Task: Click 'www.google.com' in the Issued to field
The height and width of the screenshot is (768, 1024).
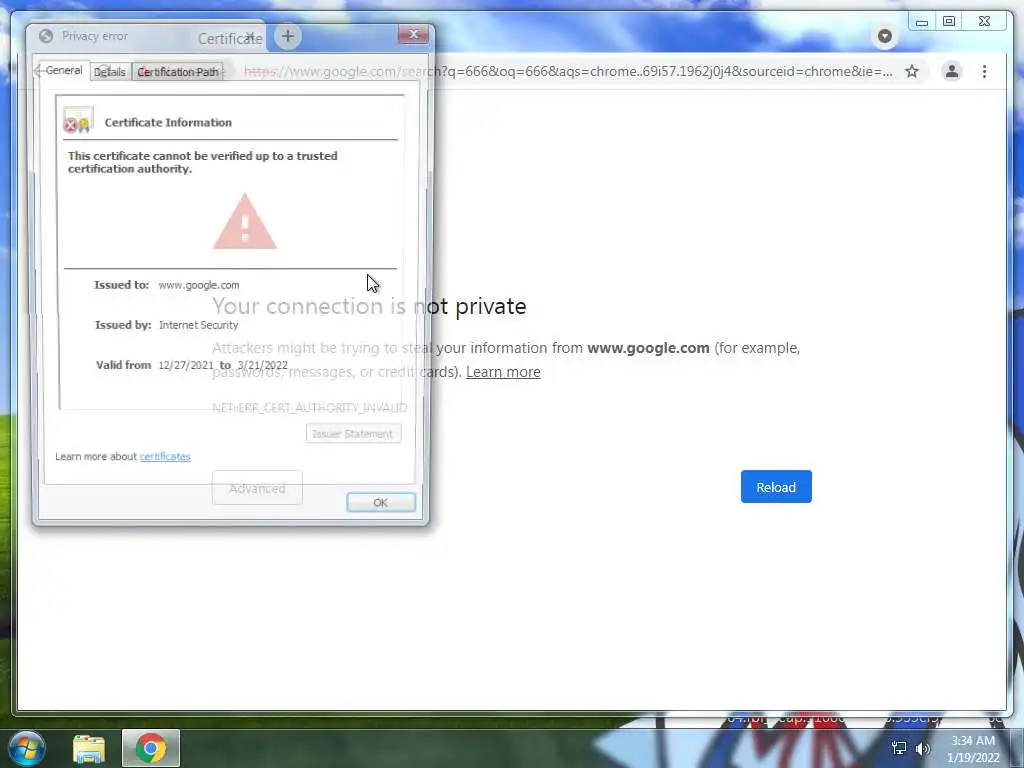Action: [x=199, y=285]
